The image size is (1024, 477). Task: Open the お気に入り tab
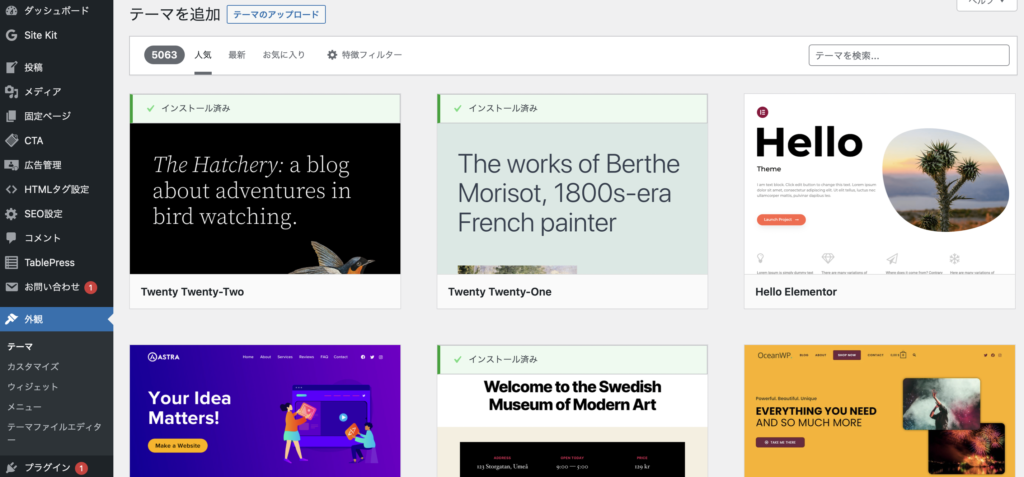pyautogui.click(x=284, y=55)
